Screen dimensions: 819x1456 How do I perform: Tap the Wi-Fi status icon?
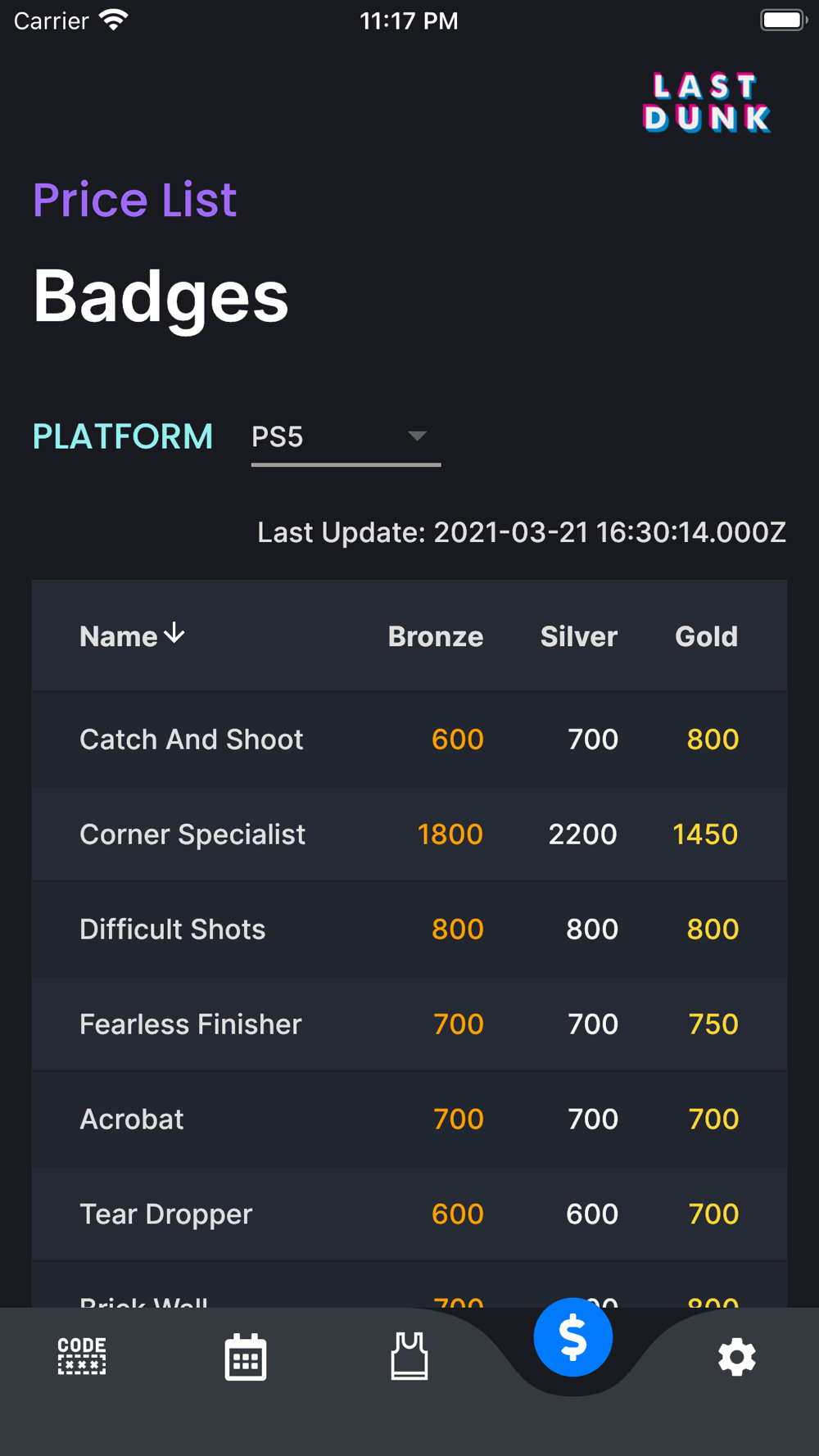click(x=114, y=20)
